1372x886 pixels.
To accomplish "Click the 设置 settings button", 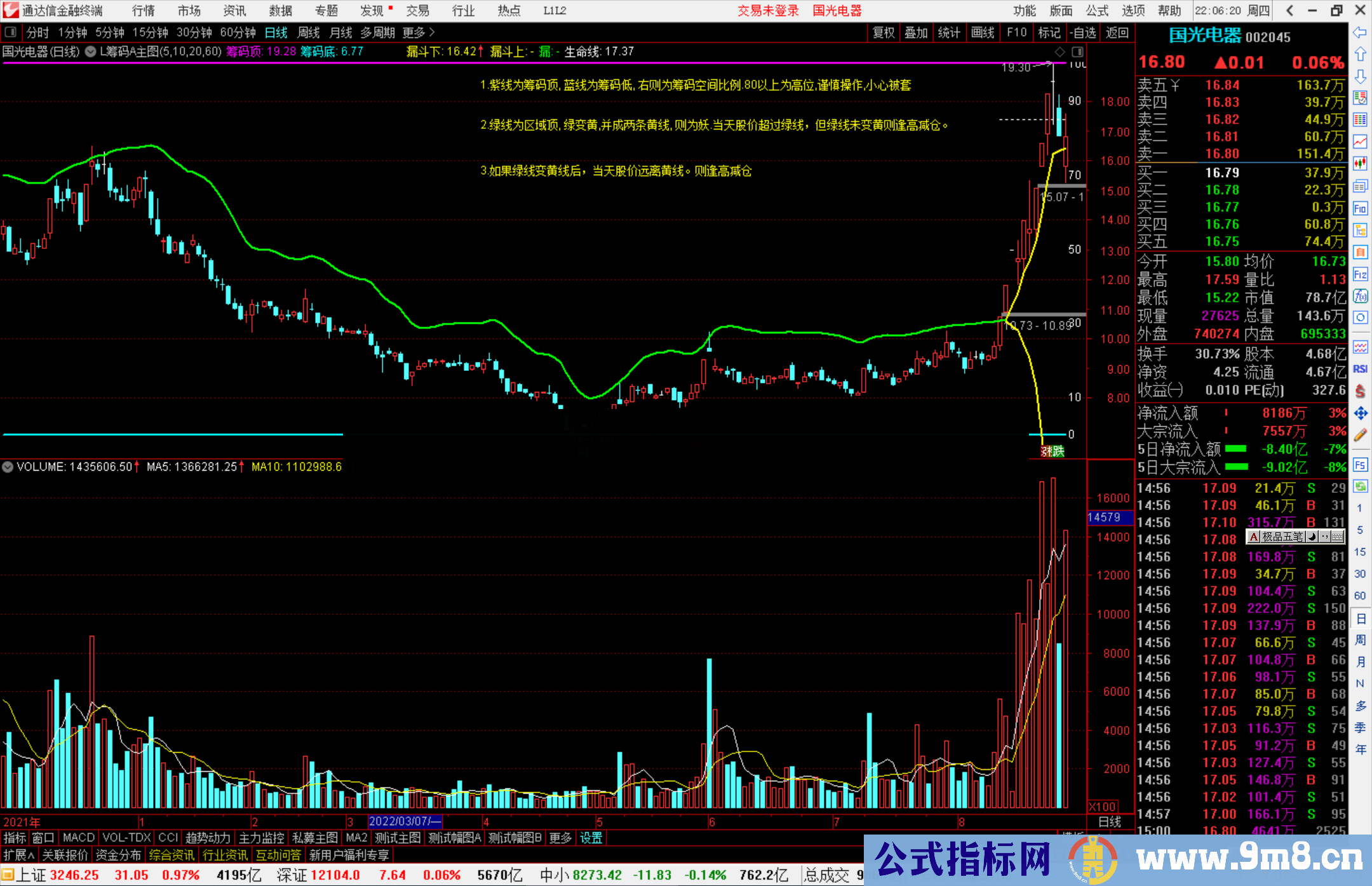I will coord(591,838).
